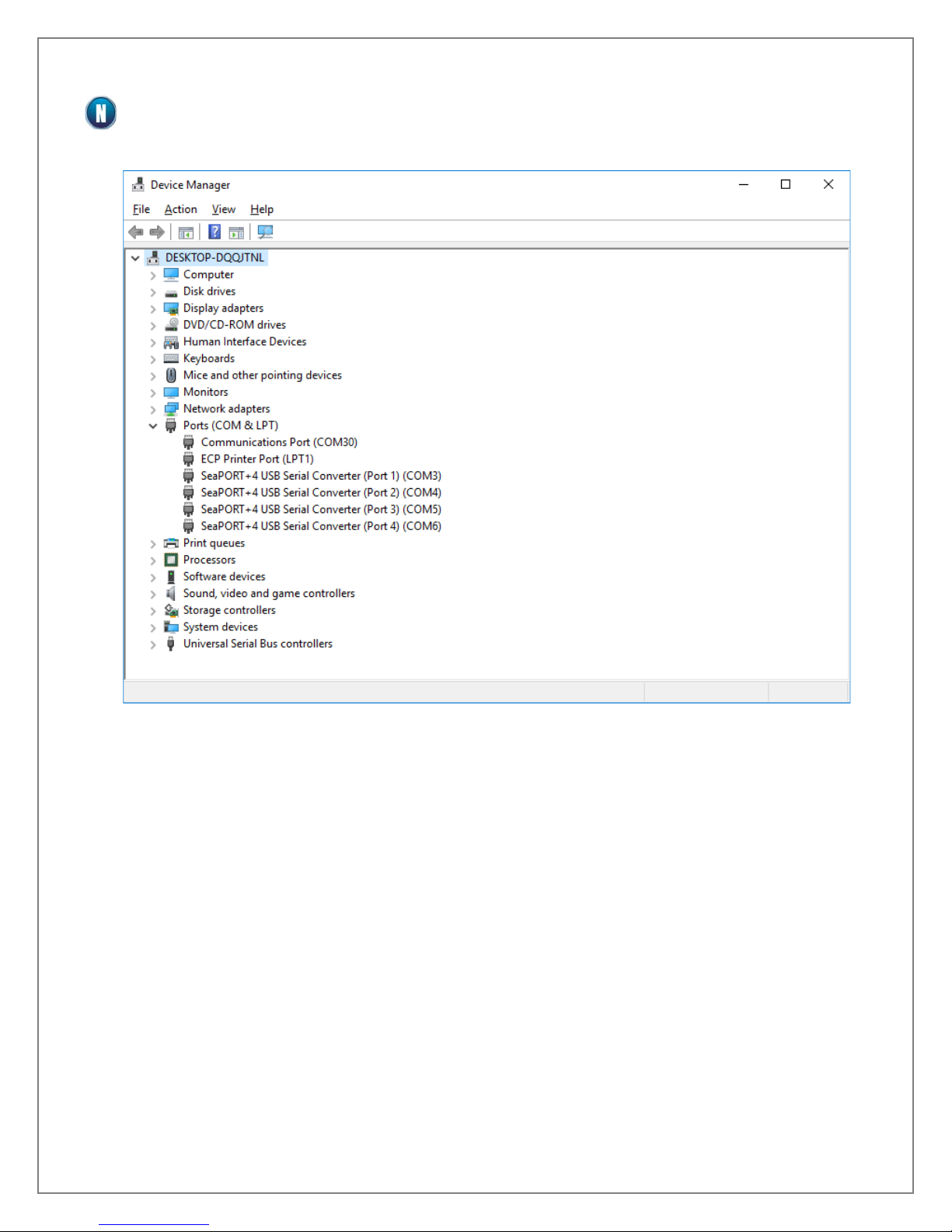The width and height of the screenshot is (952, 1232).
Task: Click the Keyboards category icon
Action: pyautogui.click(x=171, y=358)
